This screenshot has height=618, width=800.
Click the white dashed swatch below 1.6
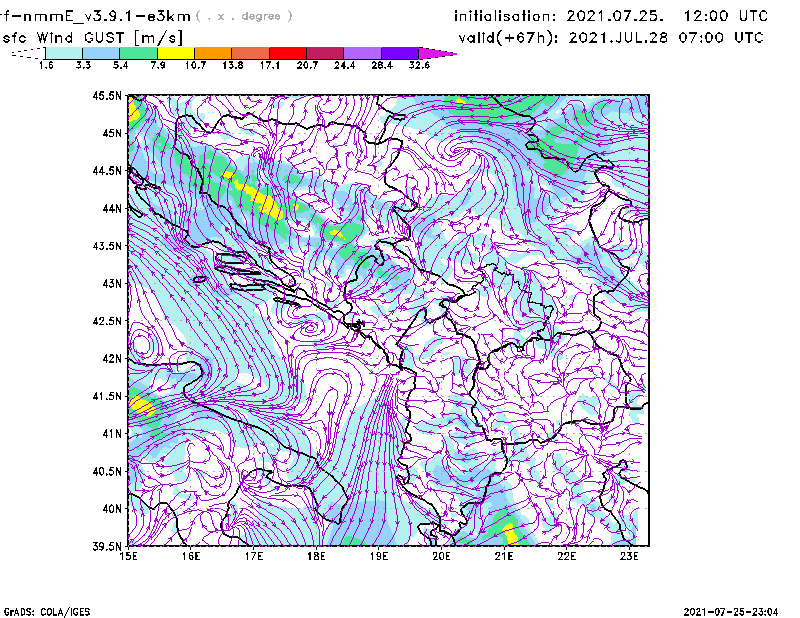coord(28,53)
